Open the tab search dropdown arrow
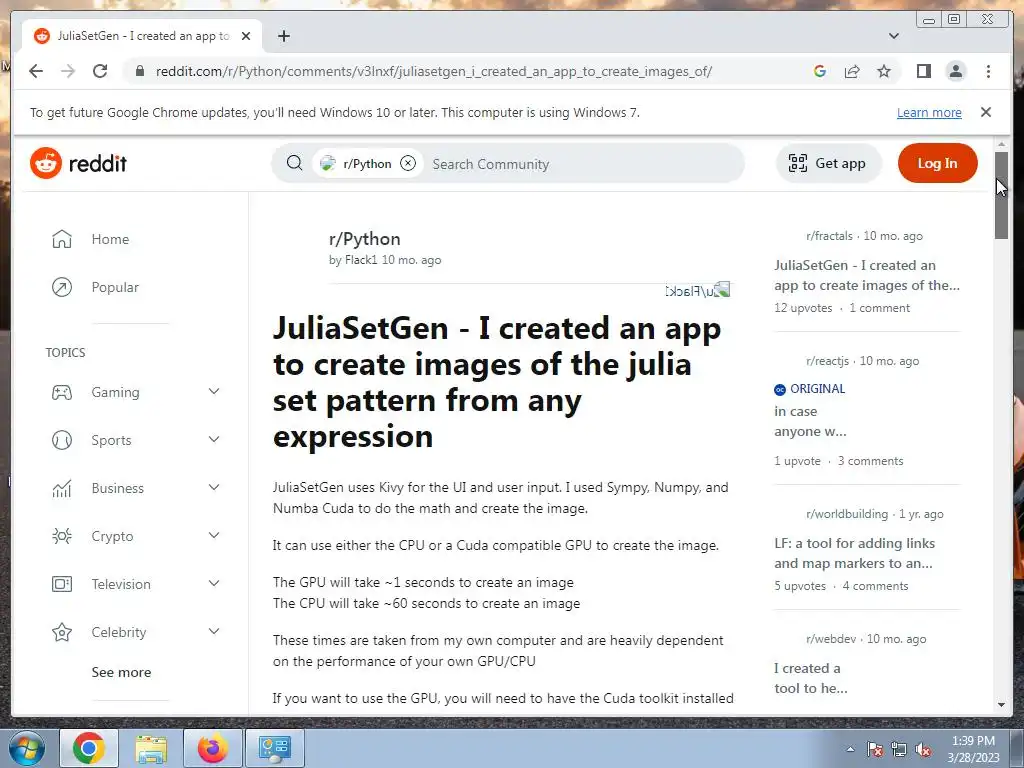The image size is (1024, 768). pyautogui.click(x=894, y=36)
